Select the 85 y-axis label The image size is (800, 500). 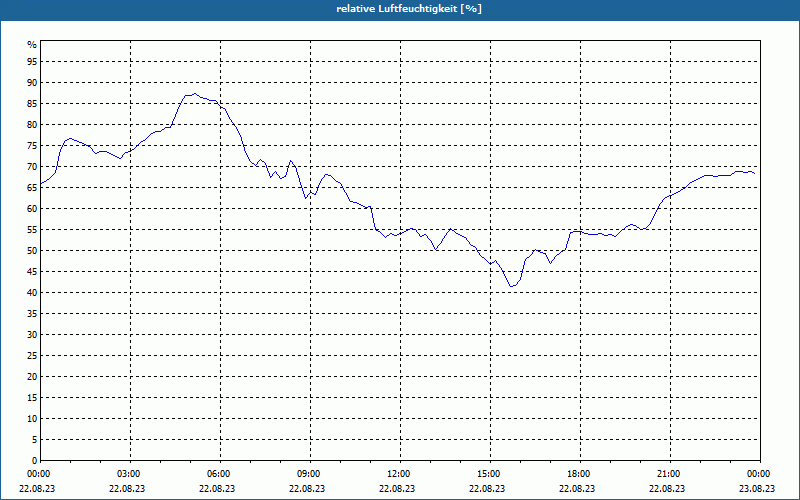tap(32, 104)
